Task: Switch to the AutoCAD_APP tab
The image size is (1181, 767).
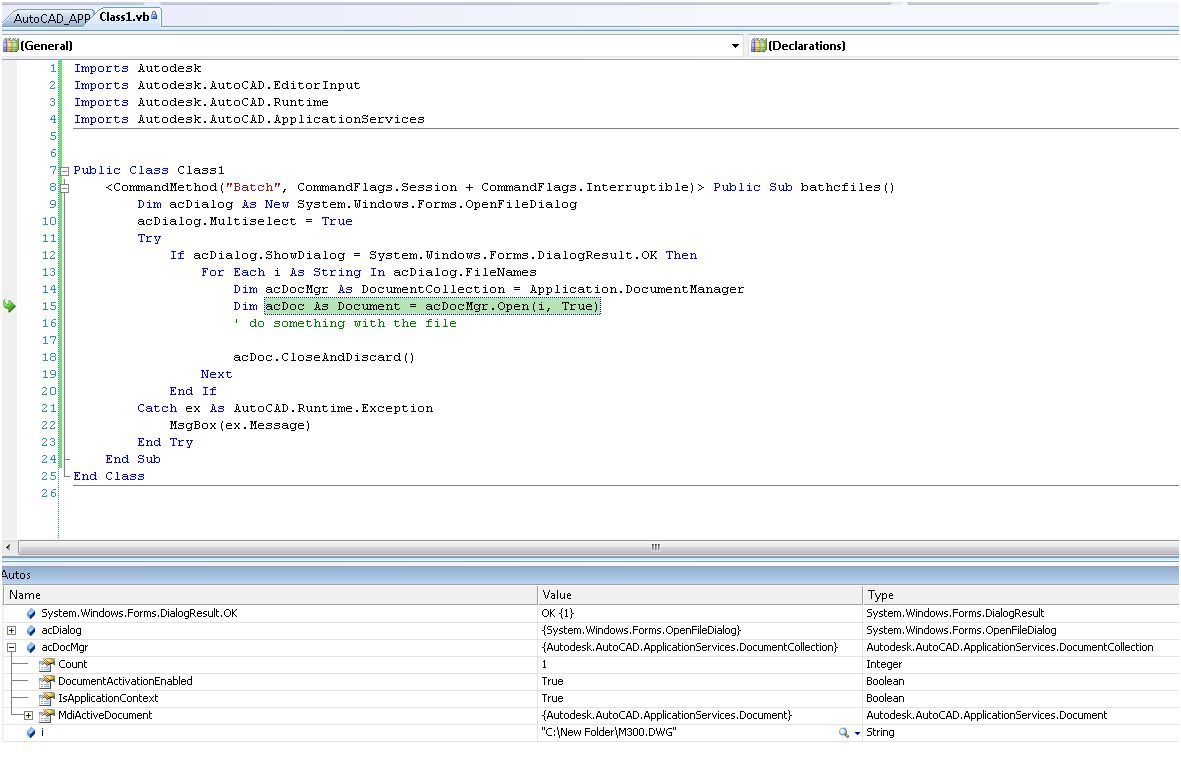Action: pos(50,19)
